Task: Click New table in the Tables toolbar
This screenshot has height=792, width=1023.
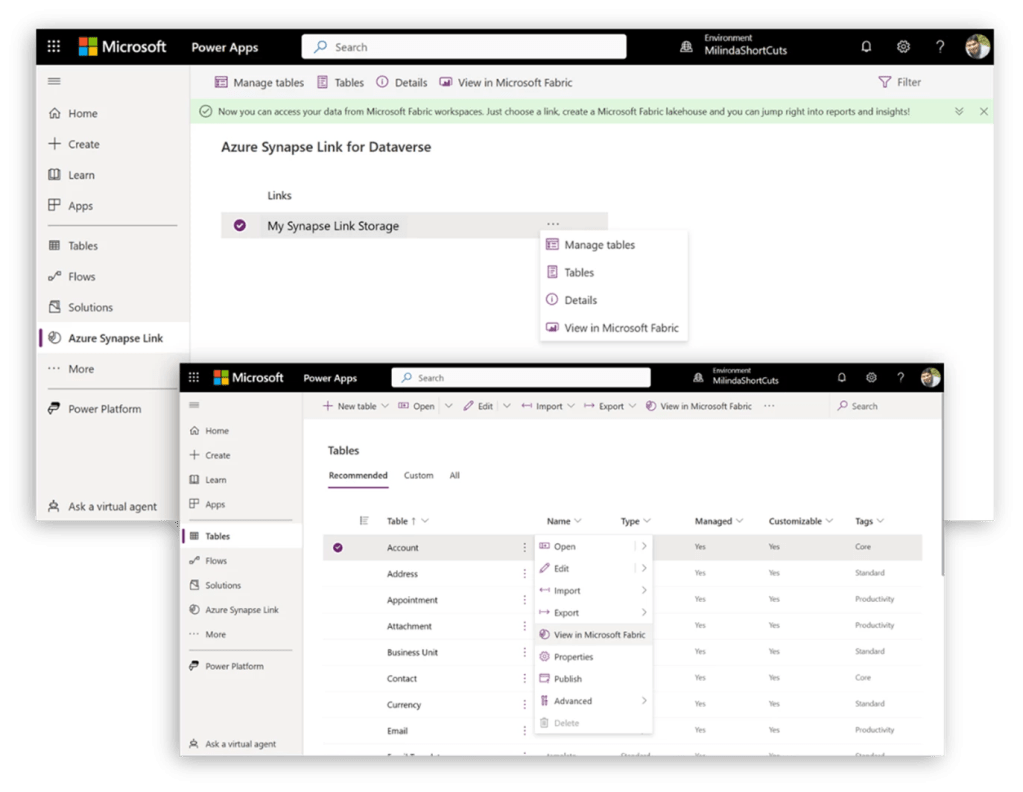Action: pos(349,406)
